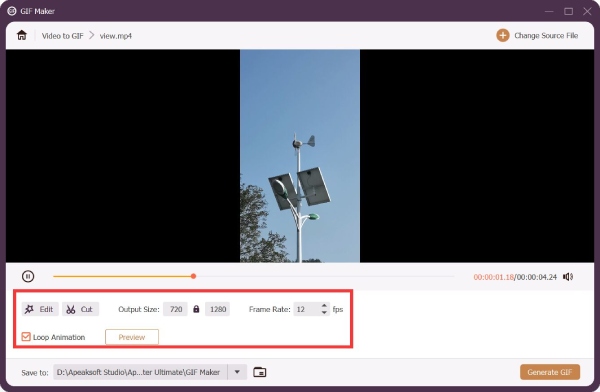
Task: Open the Edit tool
Action: [40, 309]
